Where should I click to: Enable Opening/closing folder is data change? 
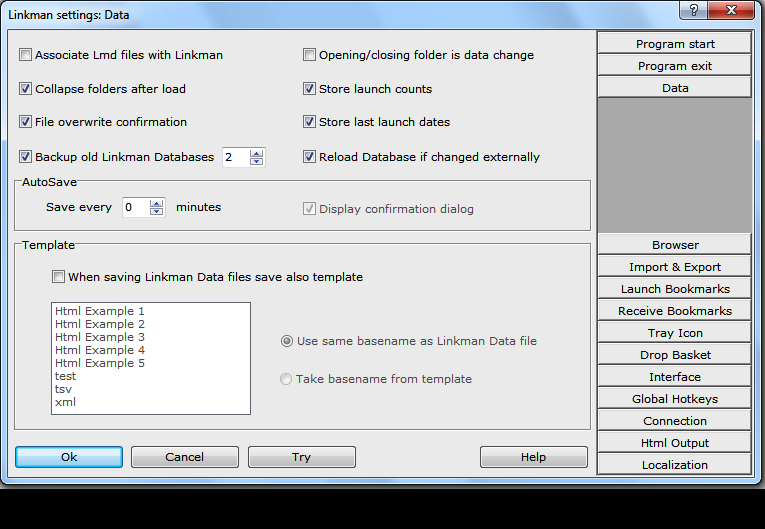coord(309,55)
